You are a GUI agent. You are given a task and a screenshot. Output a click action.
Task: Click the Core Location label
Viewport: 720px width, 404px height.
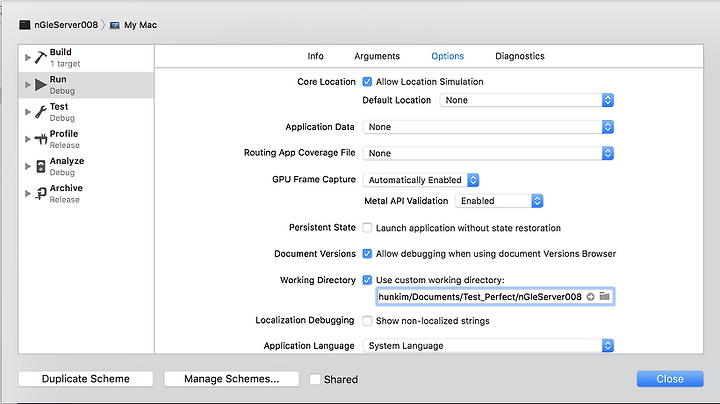pos(326,82)
